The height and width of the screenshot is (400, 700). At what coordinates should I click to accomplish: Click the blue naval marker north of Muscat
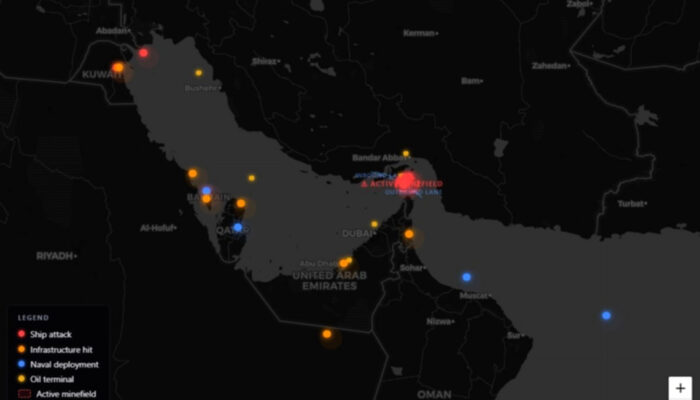click(467, 277)
